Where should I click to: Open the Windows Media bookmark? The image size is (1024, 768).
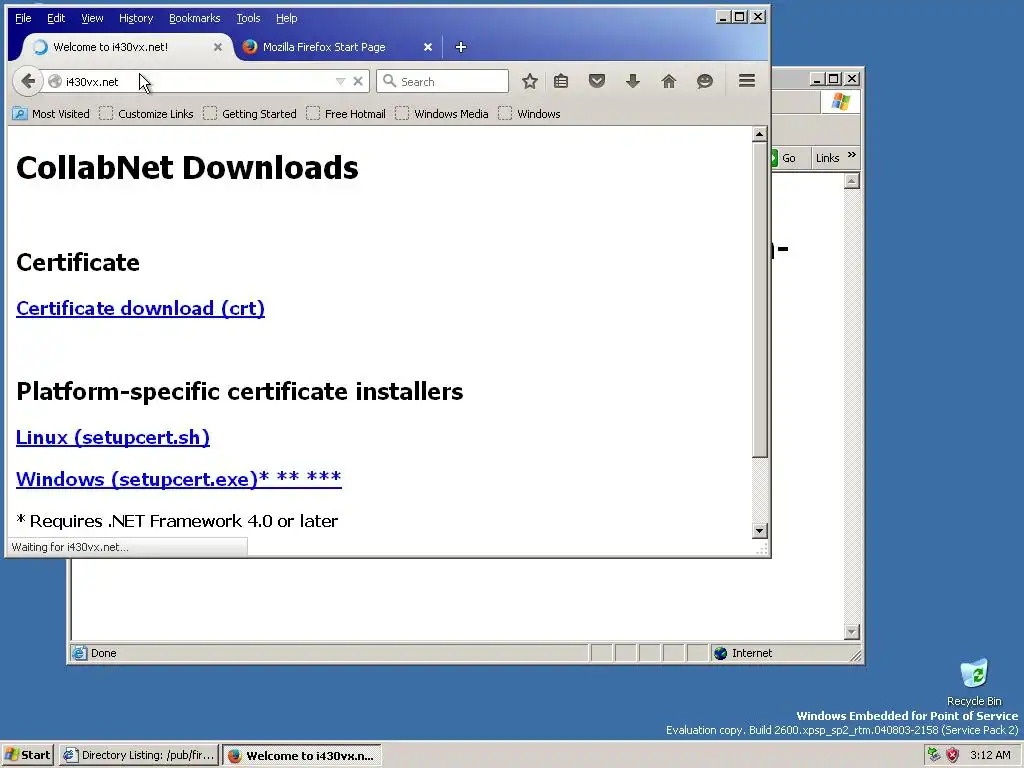coord(442,114)
